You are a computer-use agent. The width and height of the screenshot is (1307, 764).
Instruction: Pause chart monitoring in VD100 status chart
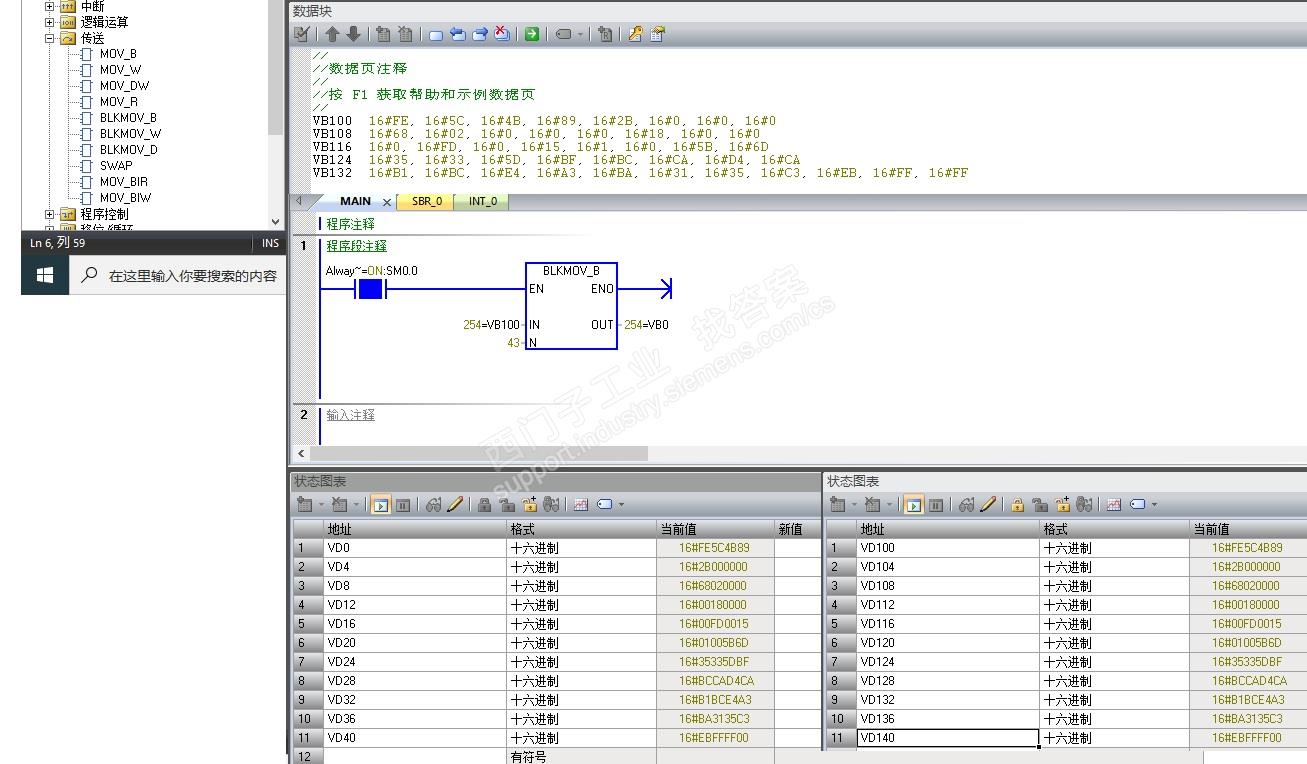(x=936, y=505)
